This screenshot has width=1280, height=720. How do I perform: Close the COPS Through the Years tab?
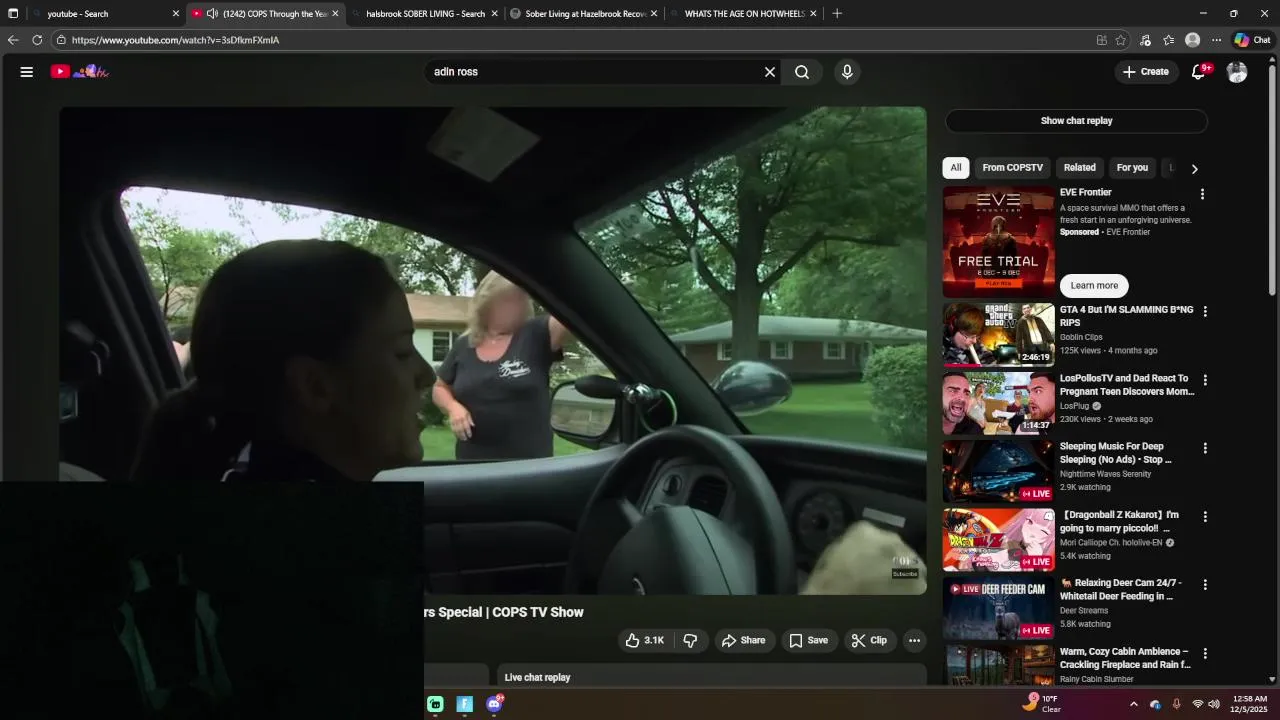335,14
